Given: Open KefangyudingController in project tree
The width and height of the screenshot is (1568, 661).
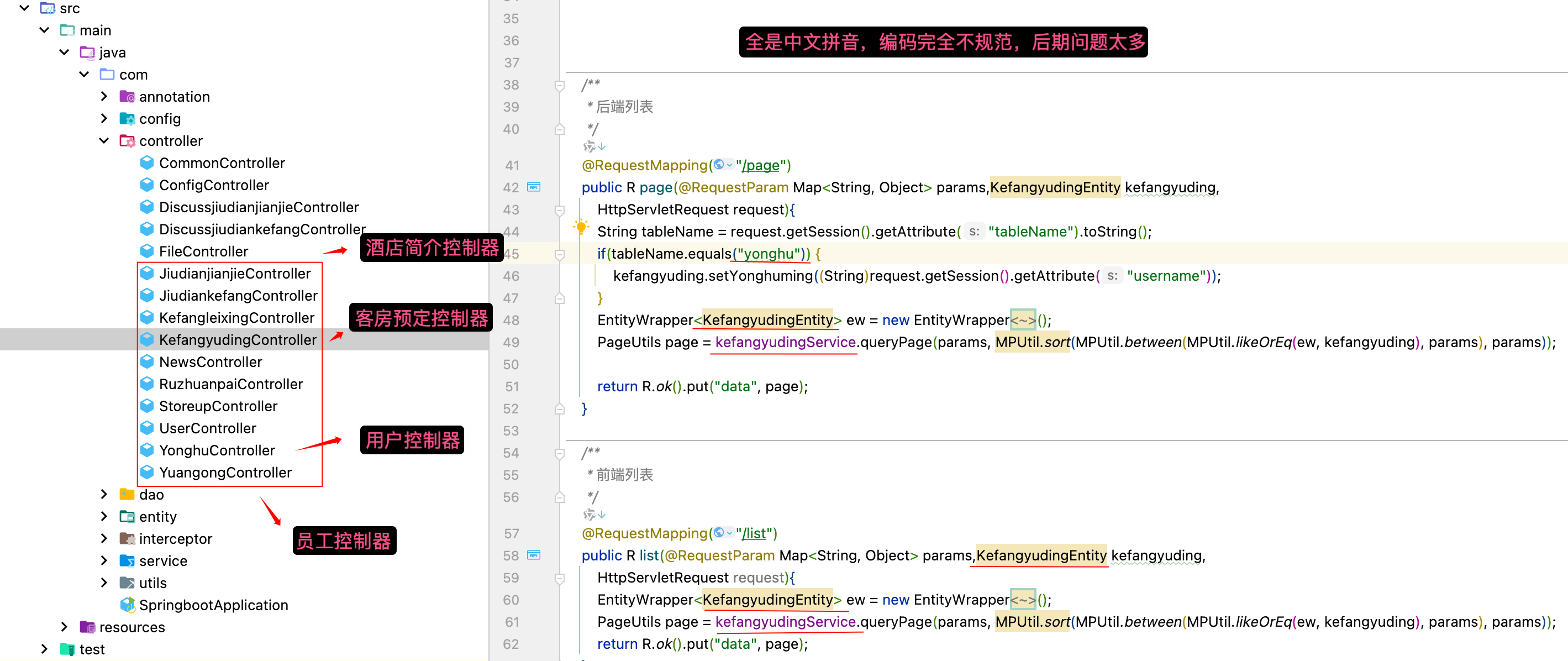Looking at the screenshot, I should pyautogui.click(x=238, y=340).
